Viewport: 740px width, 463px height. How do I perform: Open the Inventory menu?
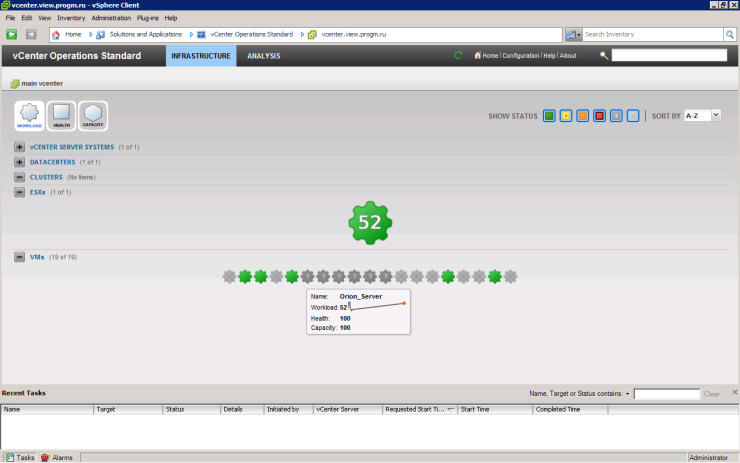pyautogui.click(x=71, y=18)
